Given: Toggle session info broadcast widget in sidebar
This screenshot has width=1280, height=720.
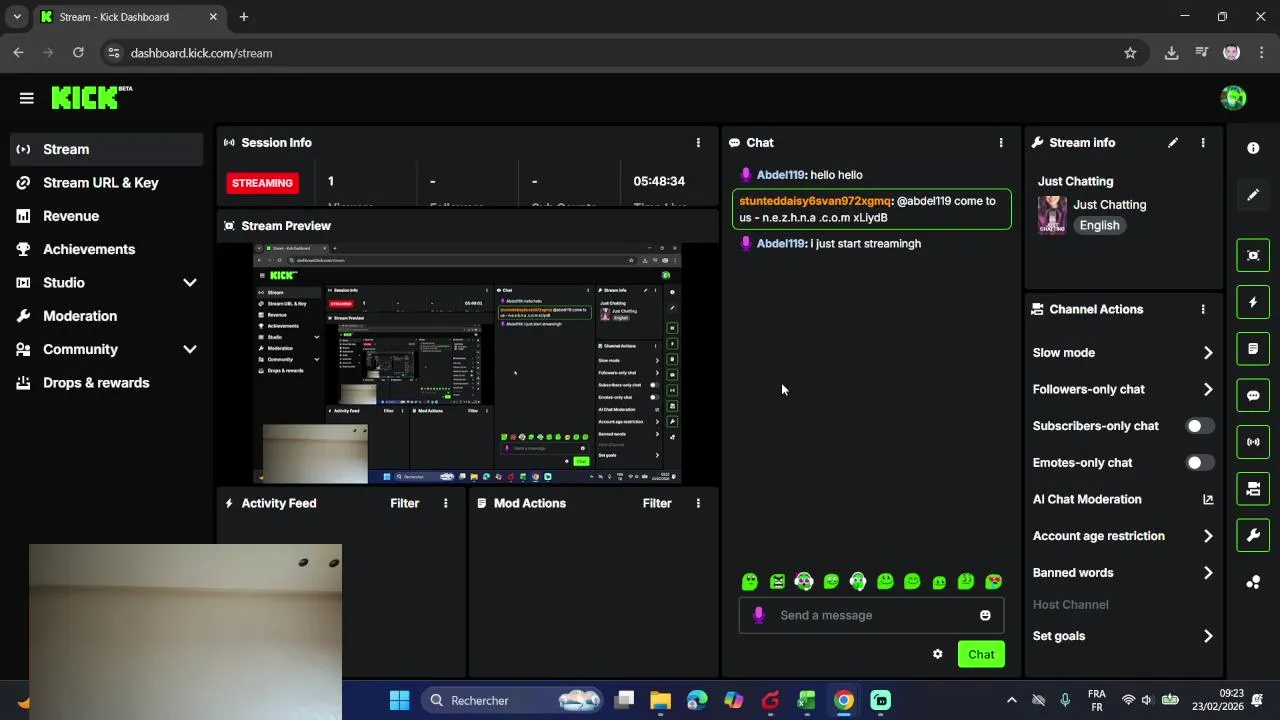Looking at the screenshot, I should (1253, 442).
